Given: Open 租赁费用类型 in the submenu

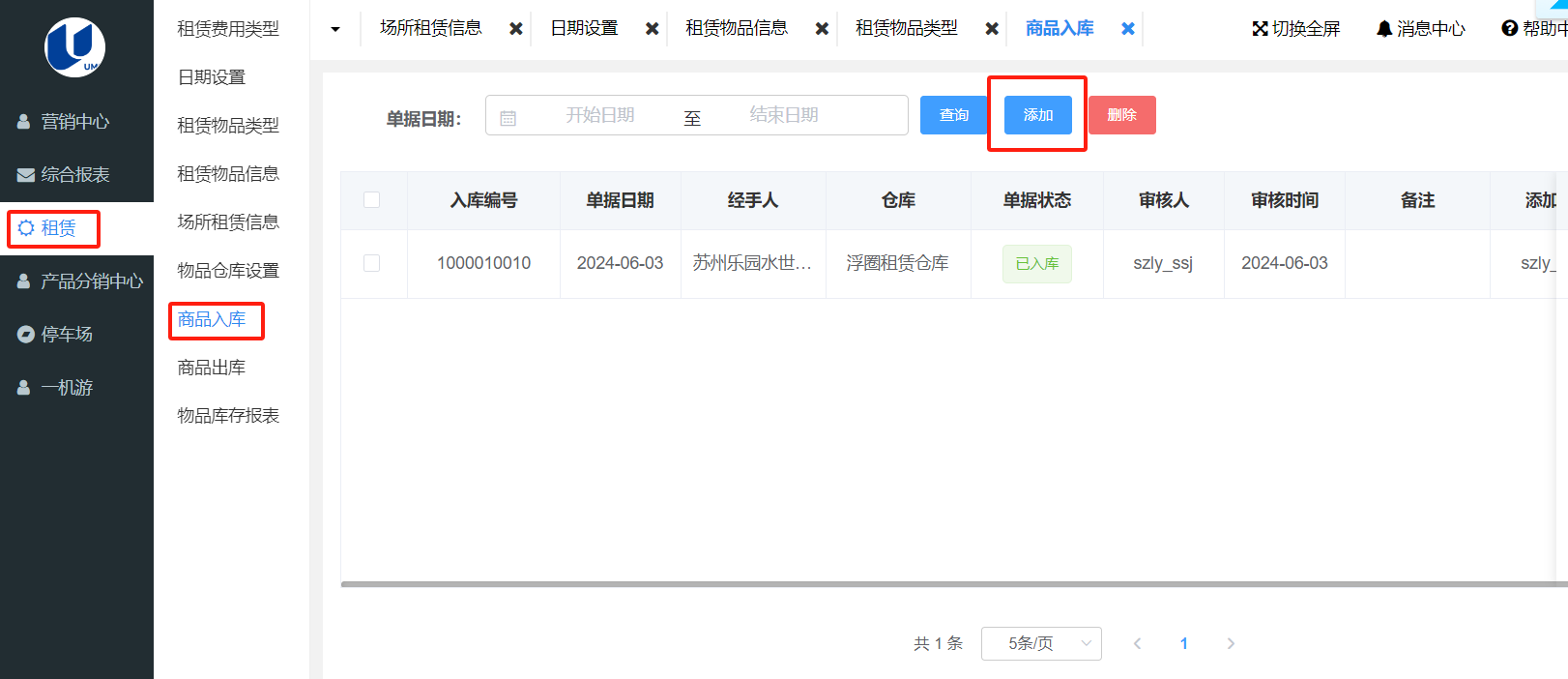Looking at the screenshot, I should (x=228, y=29).
